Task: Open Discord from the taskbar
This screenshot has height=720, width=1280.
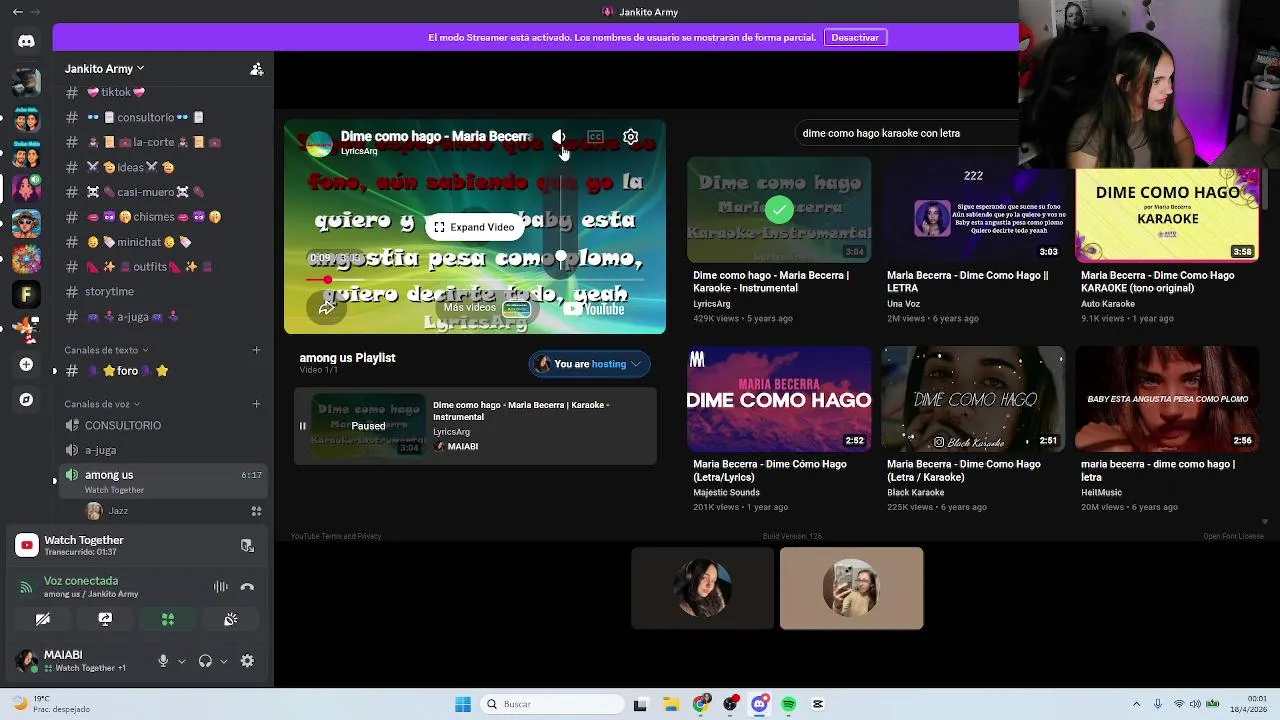Action: [759, 704]
